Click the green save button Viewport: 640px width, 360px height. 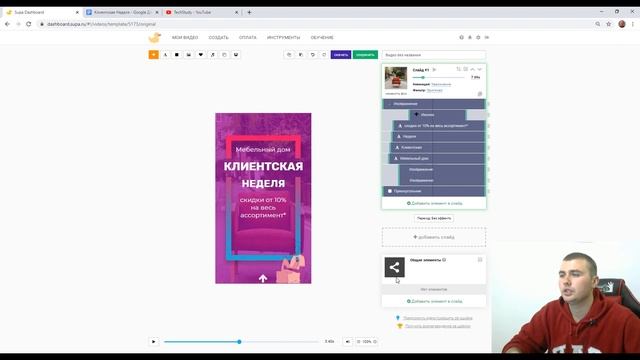365,55
